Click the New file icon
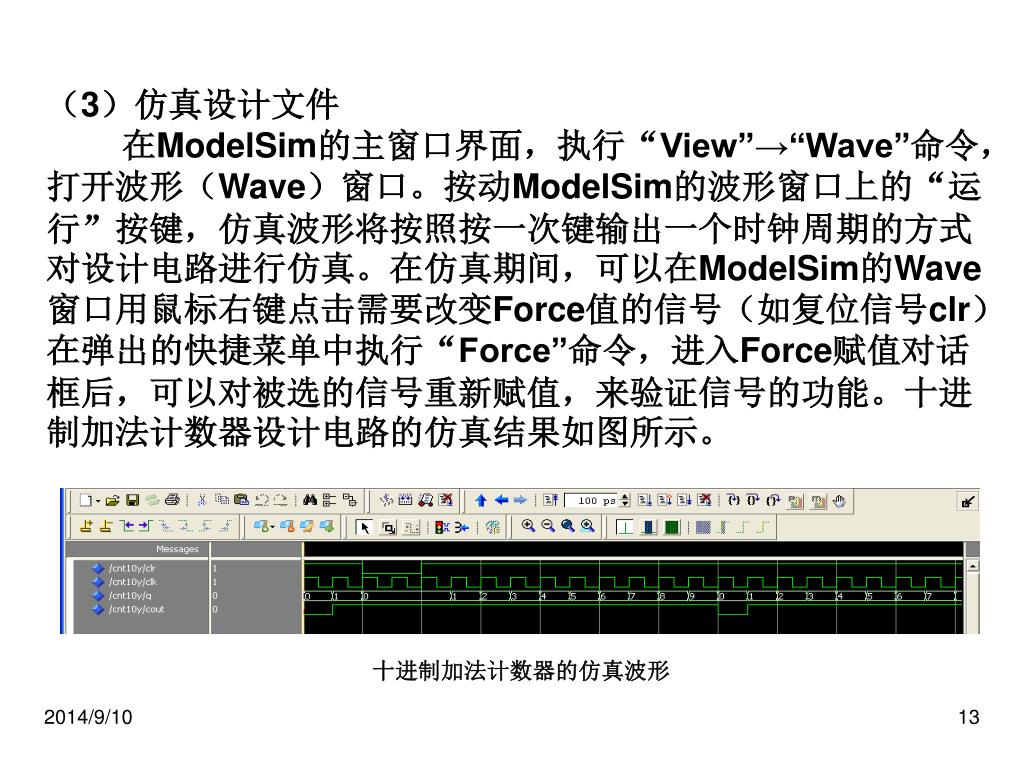 tap(86, 500)
